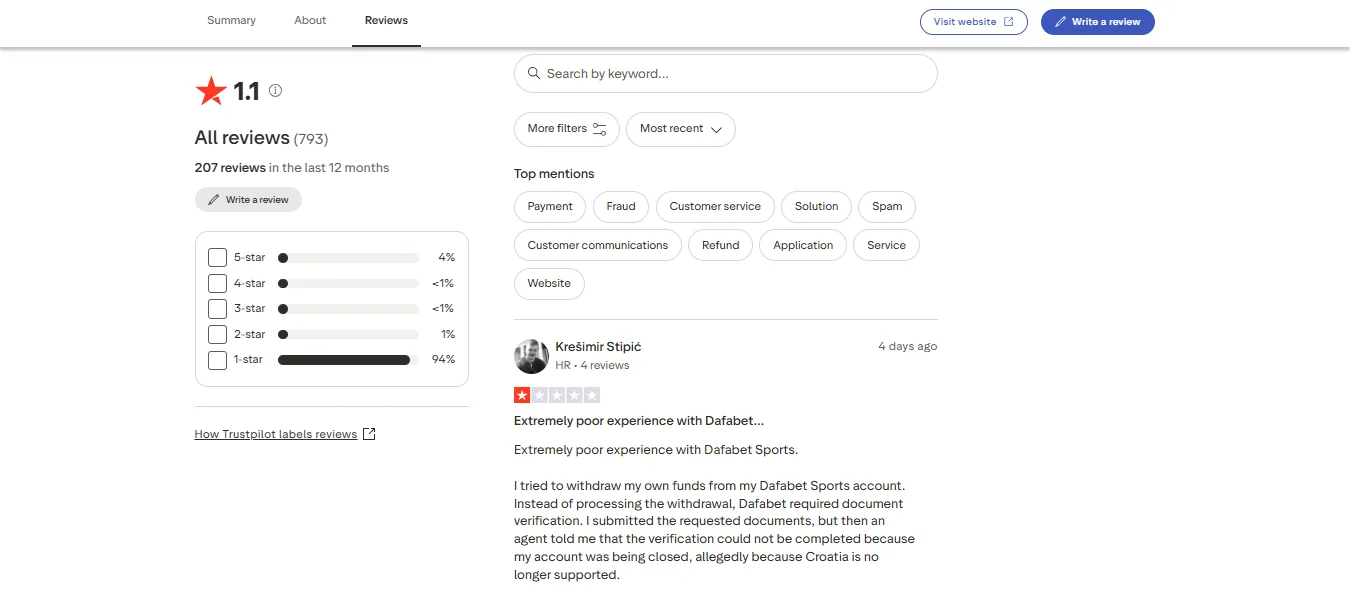This screenshot has width=1350, height=601.
Task: Click the HR • 4 reviews reviewer info
Action: click(x=592, y=366)
